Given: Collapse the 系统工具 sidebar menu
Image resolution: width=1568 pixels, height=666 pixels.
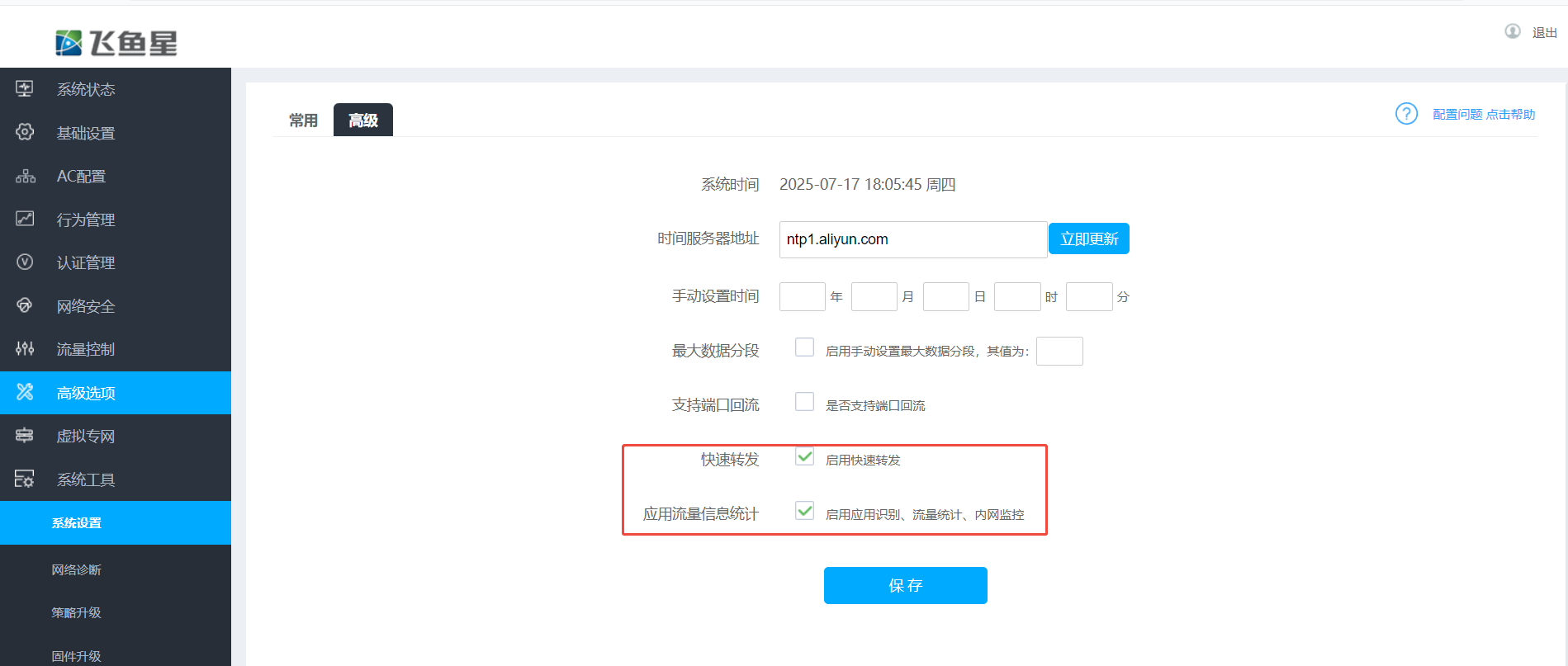Looking at the screenshot, I should pyautogui.click(x=86, y=479).
